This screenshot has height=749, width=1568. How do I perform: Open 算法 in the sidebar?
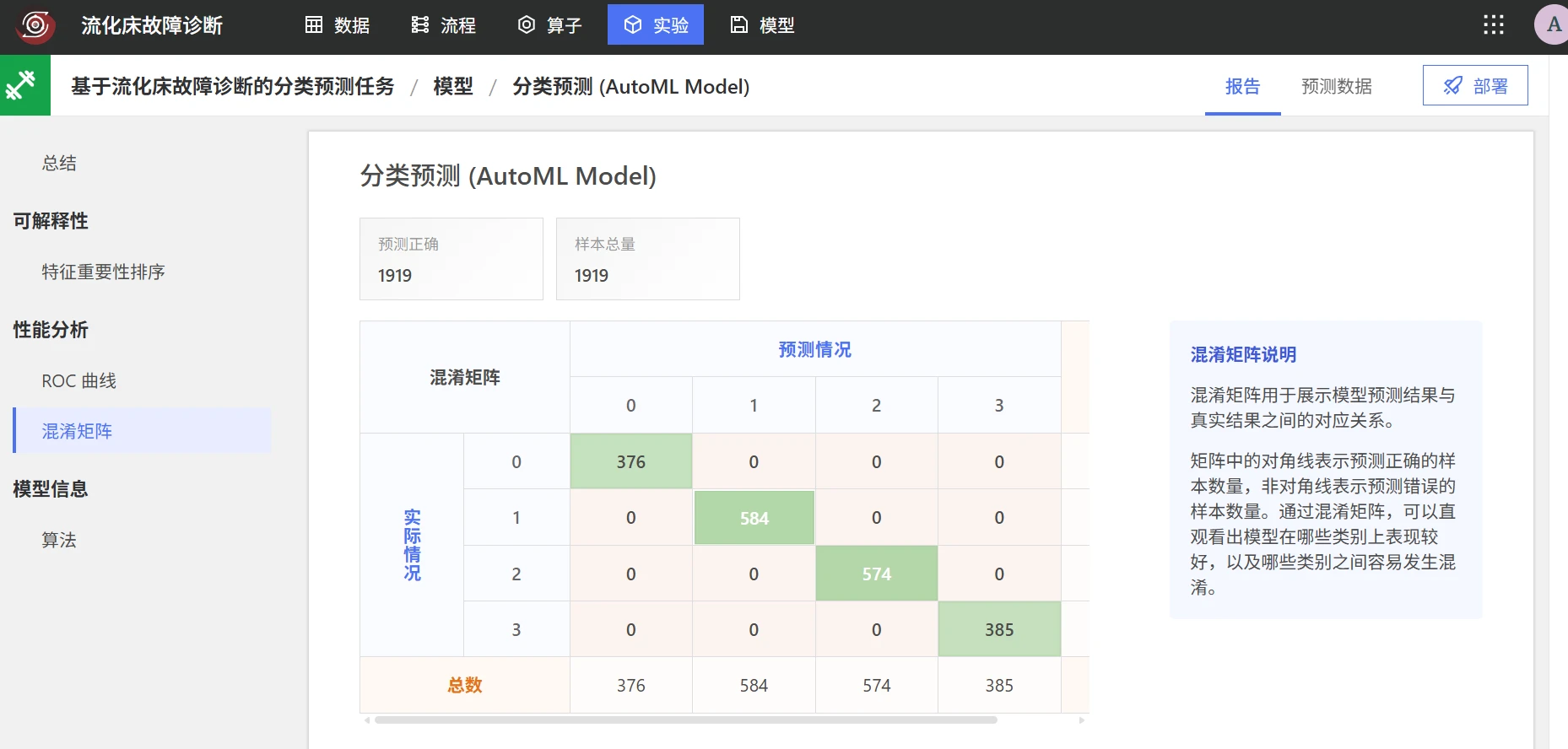[59, 540]
